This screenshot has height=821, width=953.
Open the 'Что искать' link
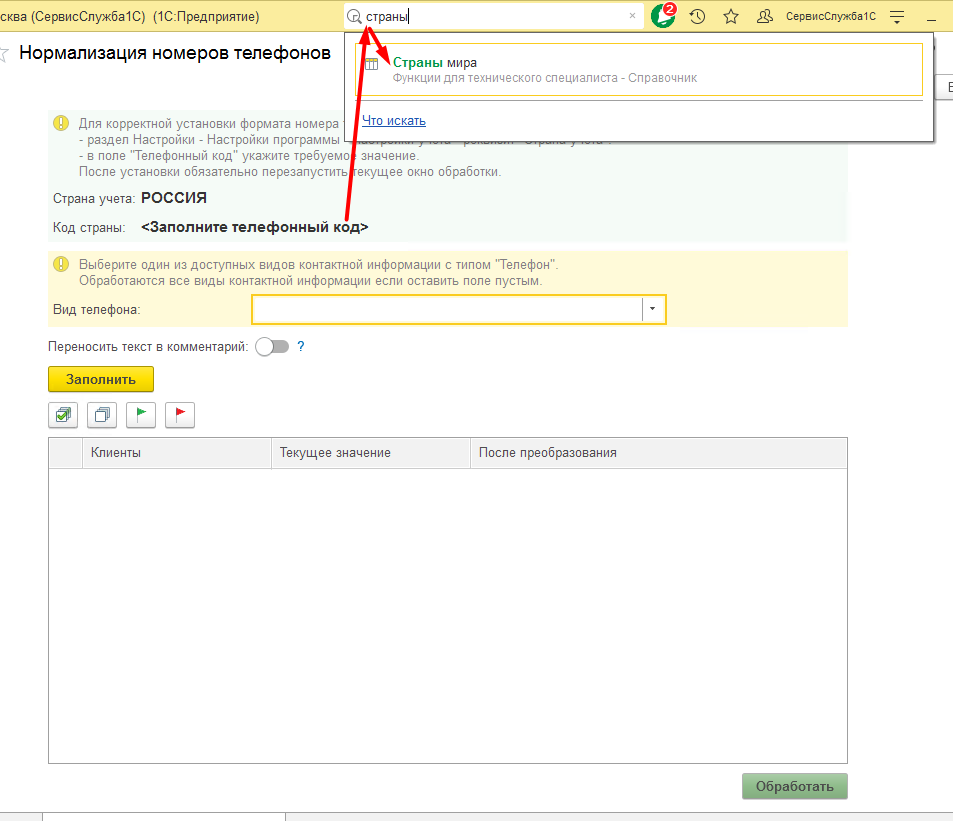coord(394,121)
